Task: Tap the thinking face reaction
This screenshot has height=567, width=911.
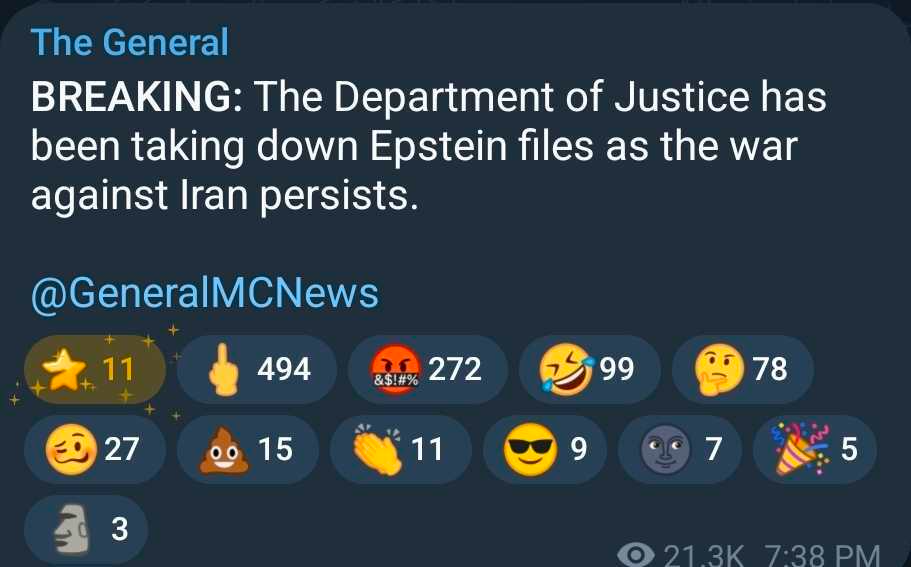Action: 741,370
